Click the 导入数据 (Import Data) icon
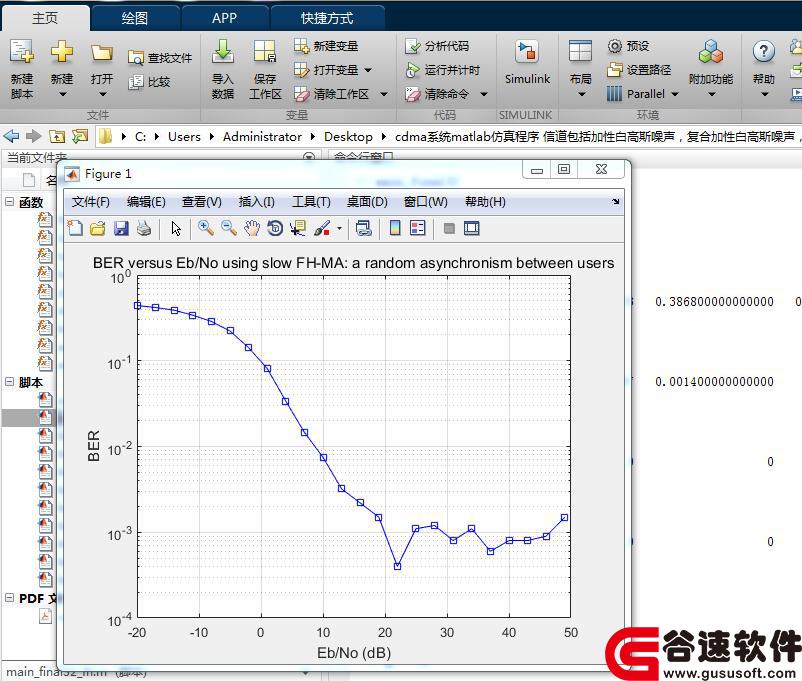The width and height of the screenshot is (802, 681). click(223, 52)
